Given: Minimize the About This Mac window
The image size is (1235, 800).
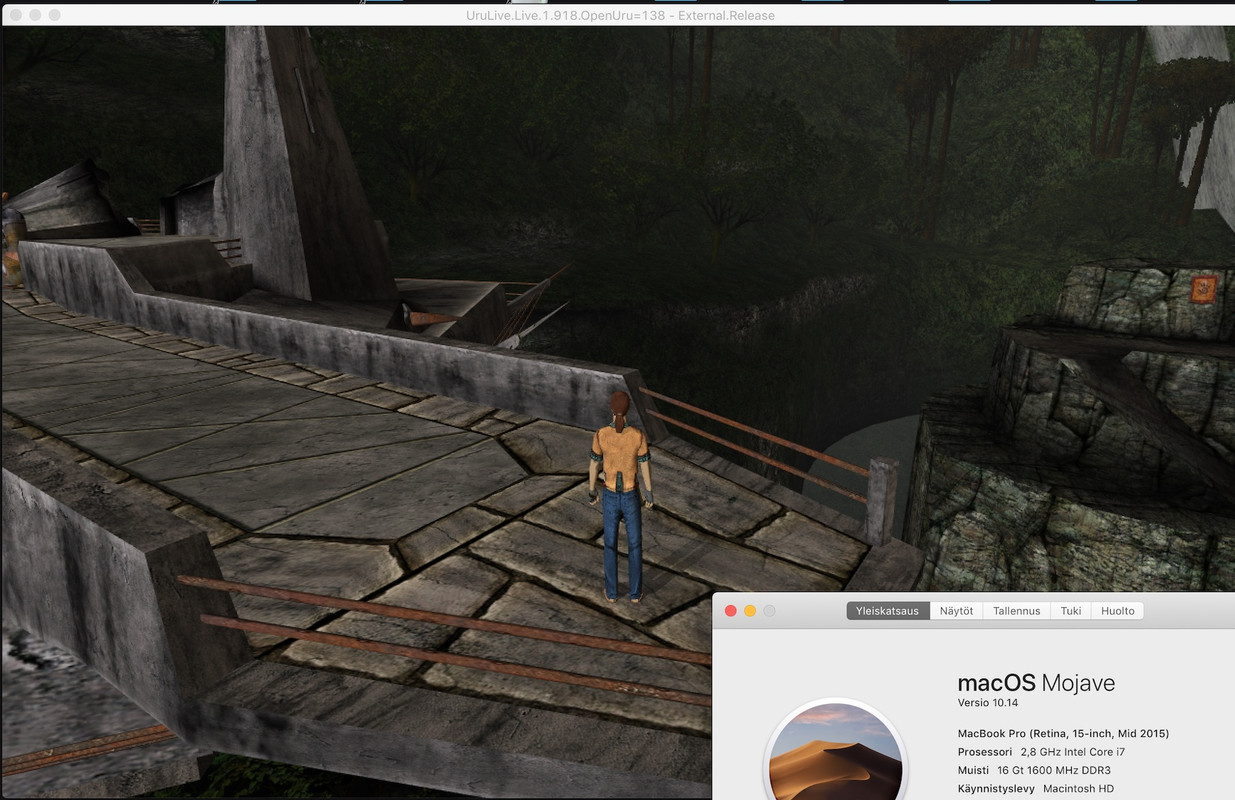Looking at the screenshot, I should tap(750, 611).
